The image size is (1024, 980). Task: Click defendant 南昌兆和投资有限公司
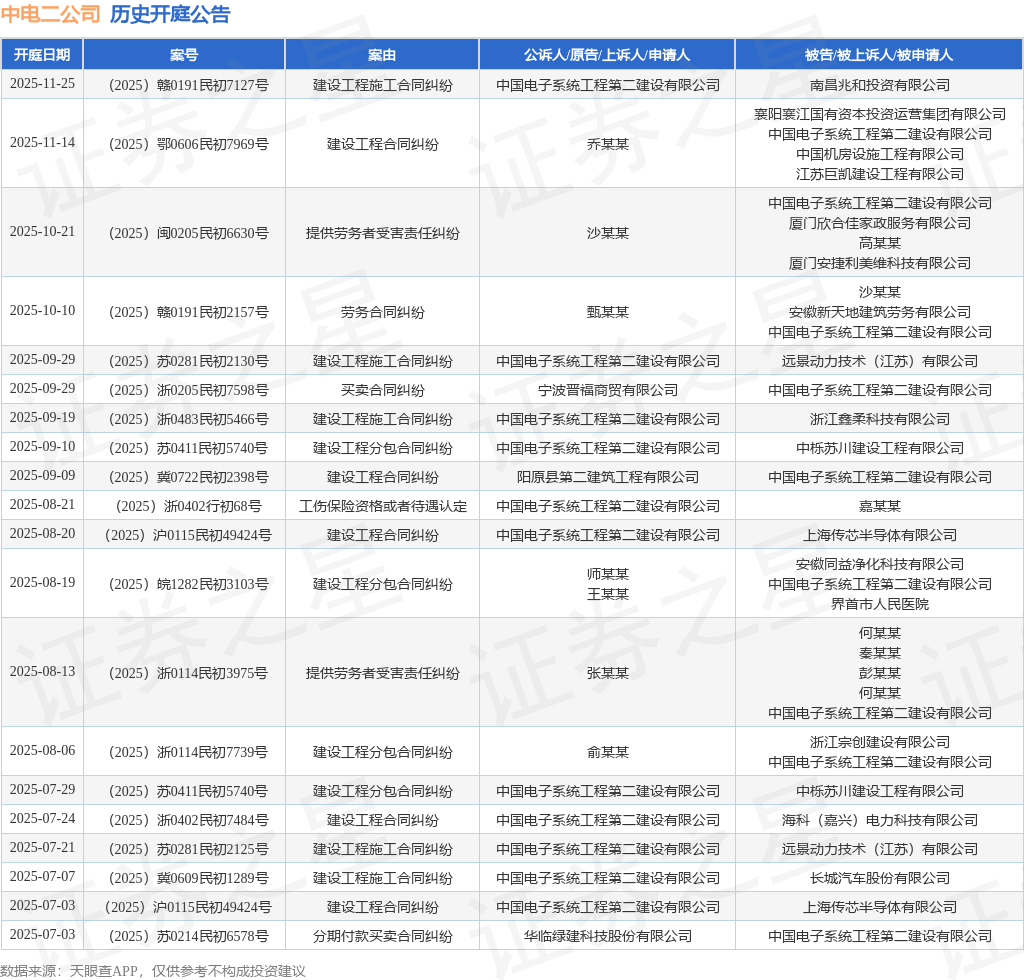pyautogui.click(x=880, y=85)
